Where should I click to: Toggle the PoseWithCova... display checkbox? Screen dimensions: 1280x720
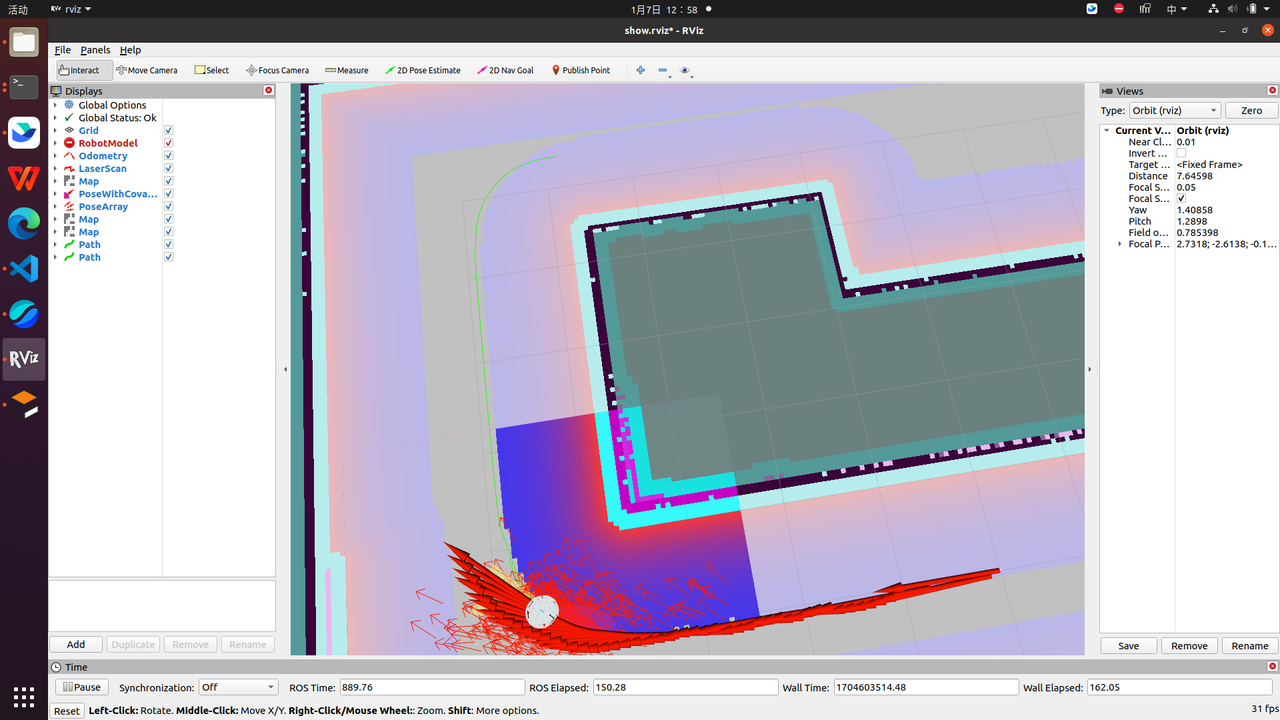point(168,194)
